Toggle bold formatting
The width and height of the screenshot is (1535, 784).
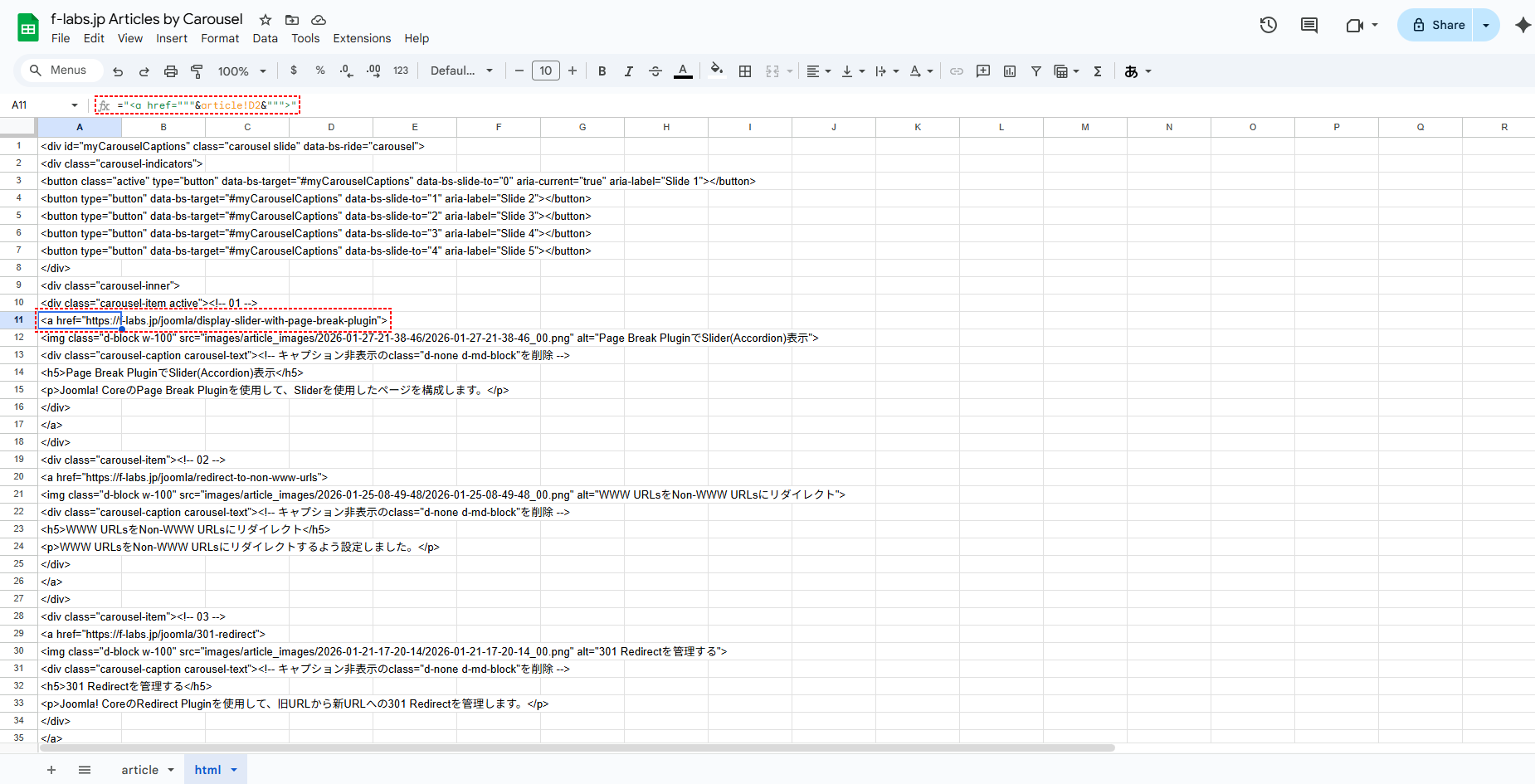pos(602,71)
